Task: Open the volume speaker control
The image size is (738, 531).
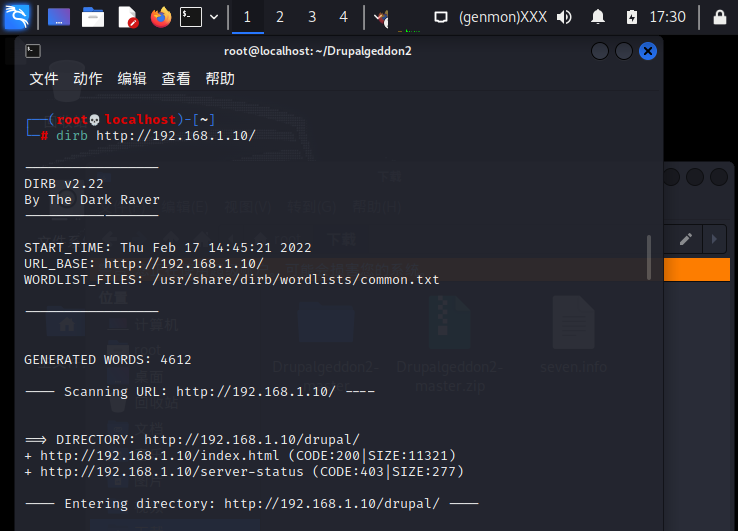Action: click(564, 17)
